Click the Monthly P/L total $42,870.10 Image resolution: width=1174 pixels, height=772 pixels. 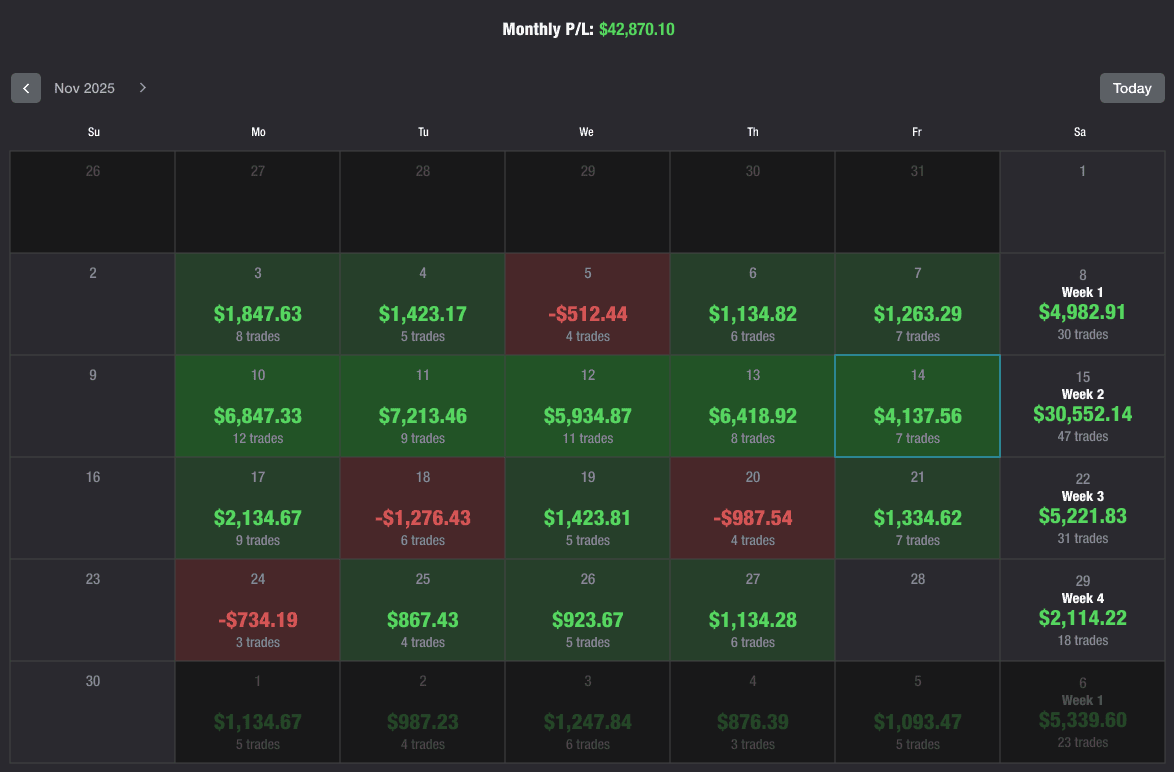tap(636, 29)
